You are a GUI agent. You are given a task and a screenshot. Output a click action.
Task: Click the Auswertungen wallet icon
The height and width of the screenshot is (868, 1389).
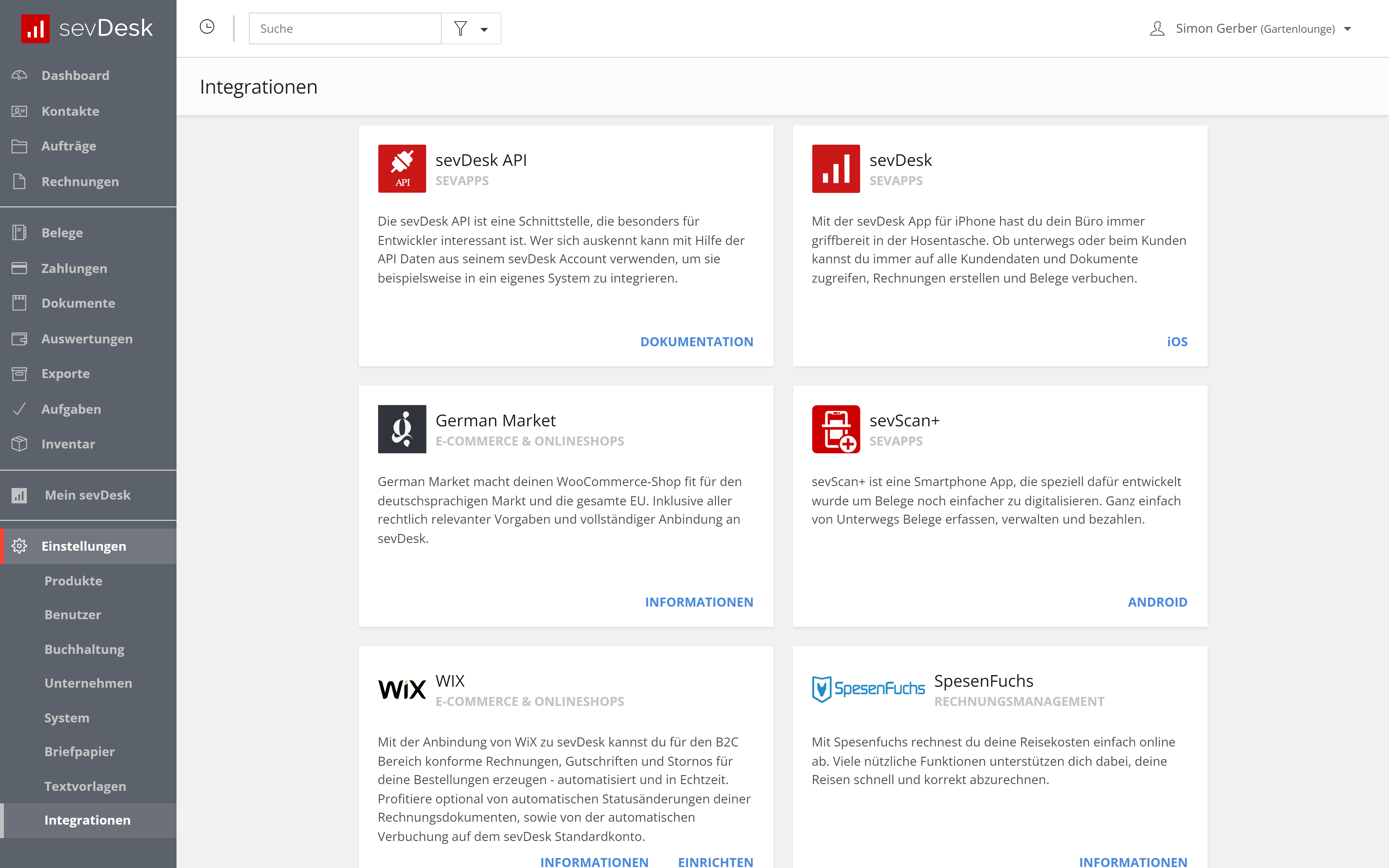20,339
